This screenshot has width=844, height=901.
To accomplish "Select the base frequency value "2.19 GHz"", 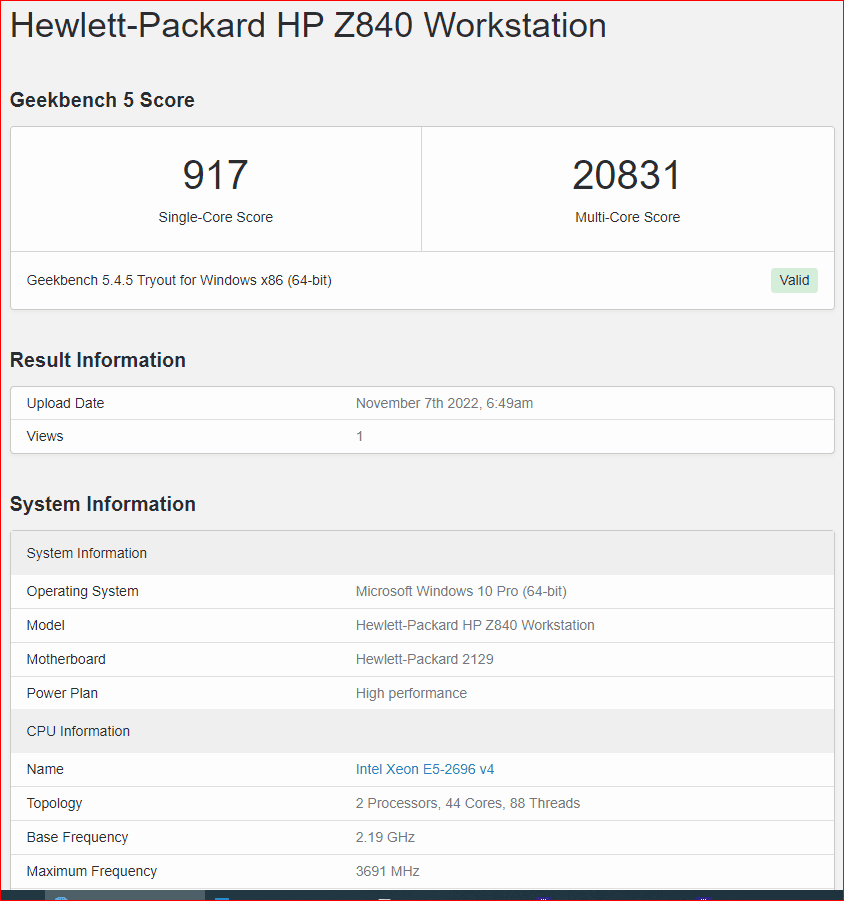I will click(x=385, y=837).
